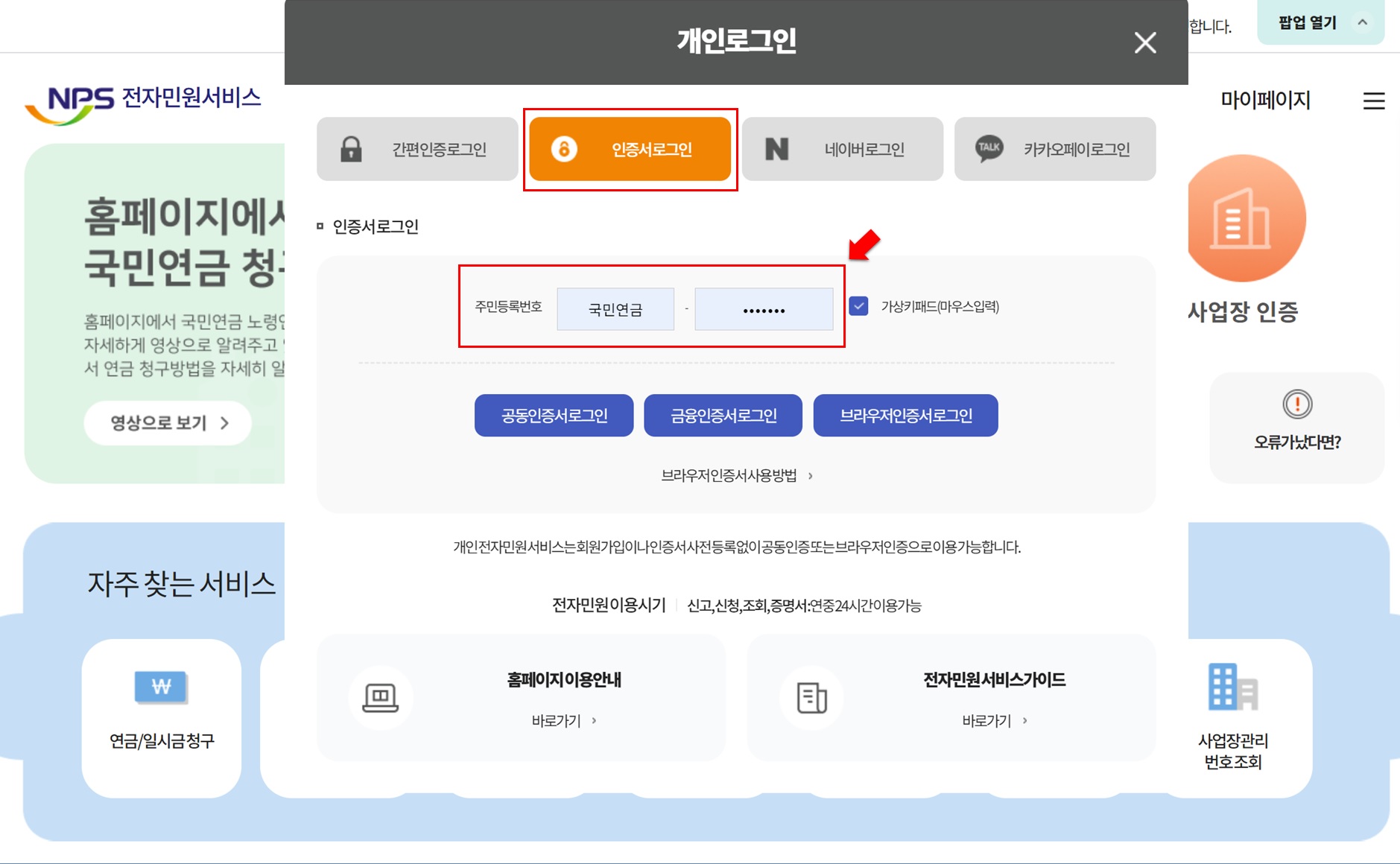1400x864 pixels.
Task: Open 마이페이지
Action: [x=1266, y=101]
